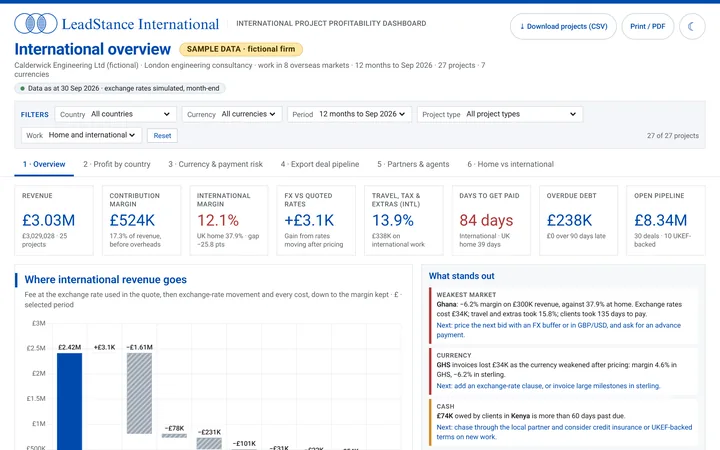Click the −£101K chart label
The width and height of the screenshot is (720, 450).
click(x=244, y=443)
